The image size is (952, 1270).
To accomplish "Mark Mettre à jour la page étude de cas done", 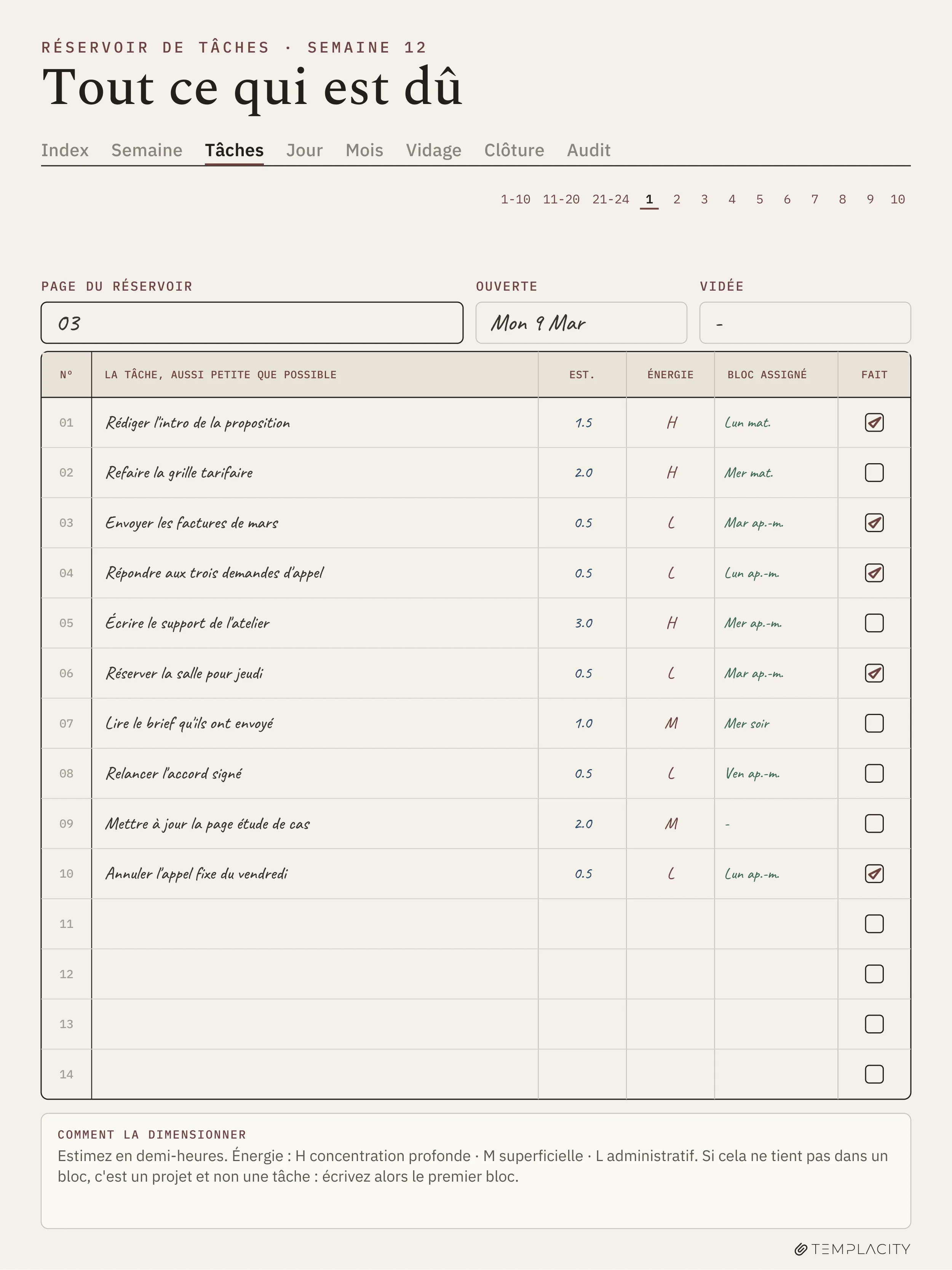I will pyautogui.click(x=874, y=823).
